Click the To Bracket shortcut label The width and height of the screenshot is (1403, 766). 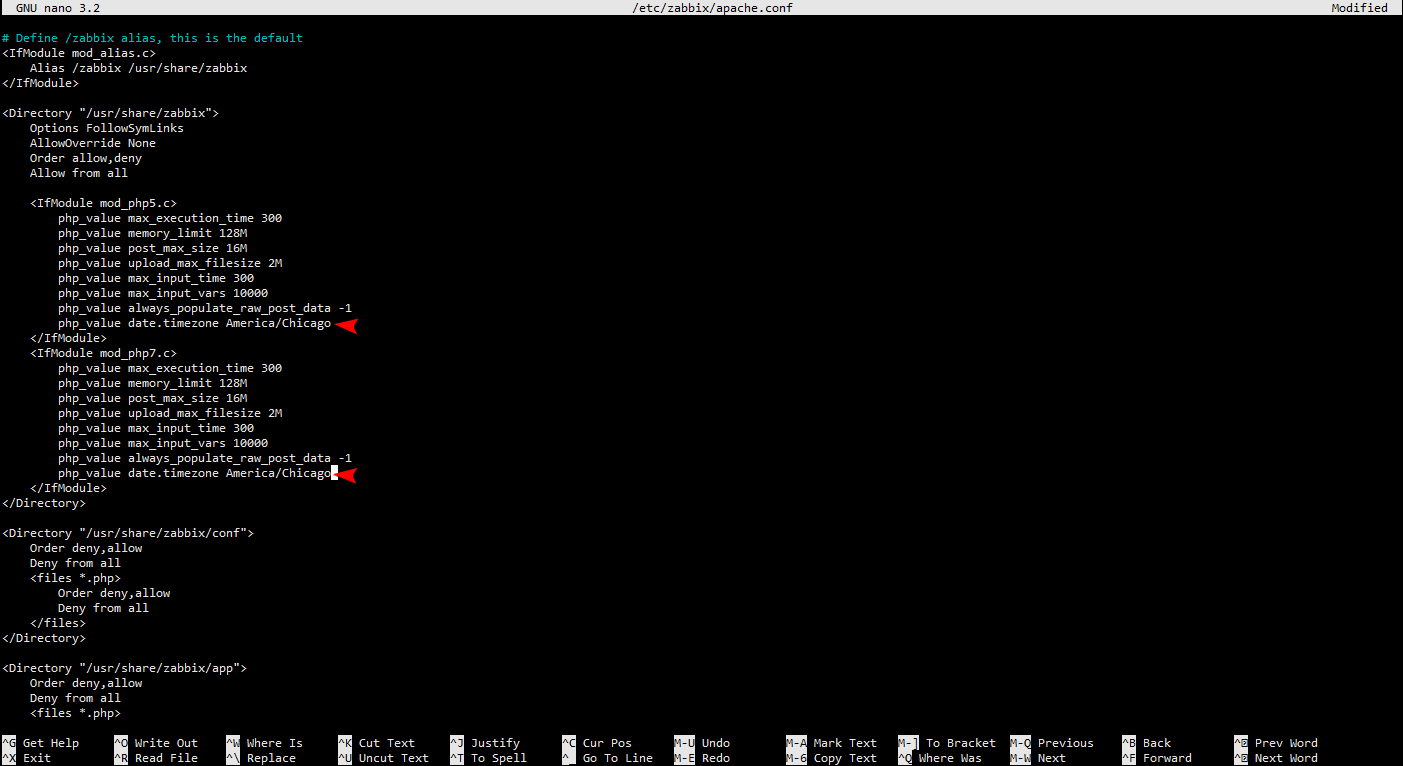coord(961,743)
